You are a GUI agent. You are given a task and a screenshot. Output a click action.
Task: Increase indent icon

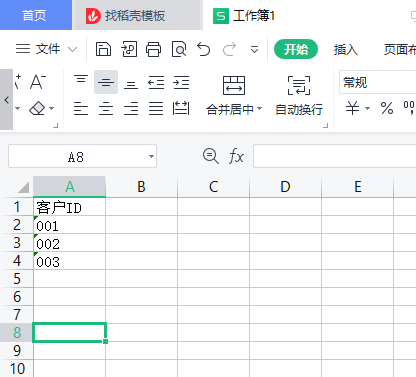tap(181, 82)
